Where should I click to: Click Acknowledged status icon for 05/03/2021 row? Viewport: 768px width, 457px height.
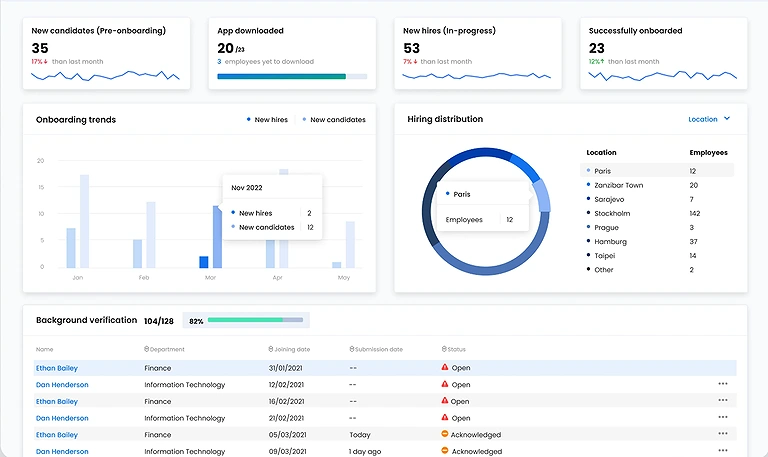click(x=445, y=433)
